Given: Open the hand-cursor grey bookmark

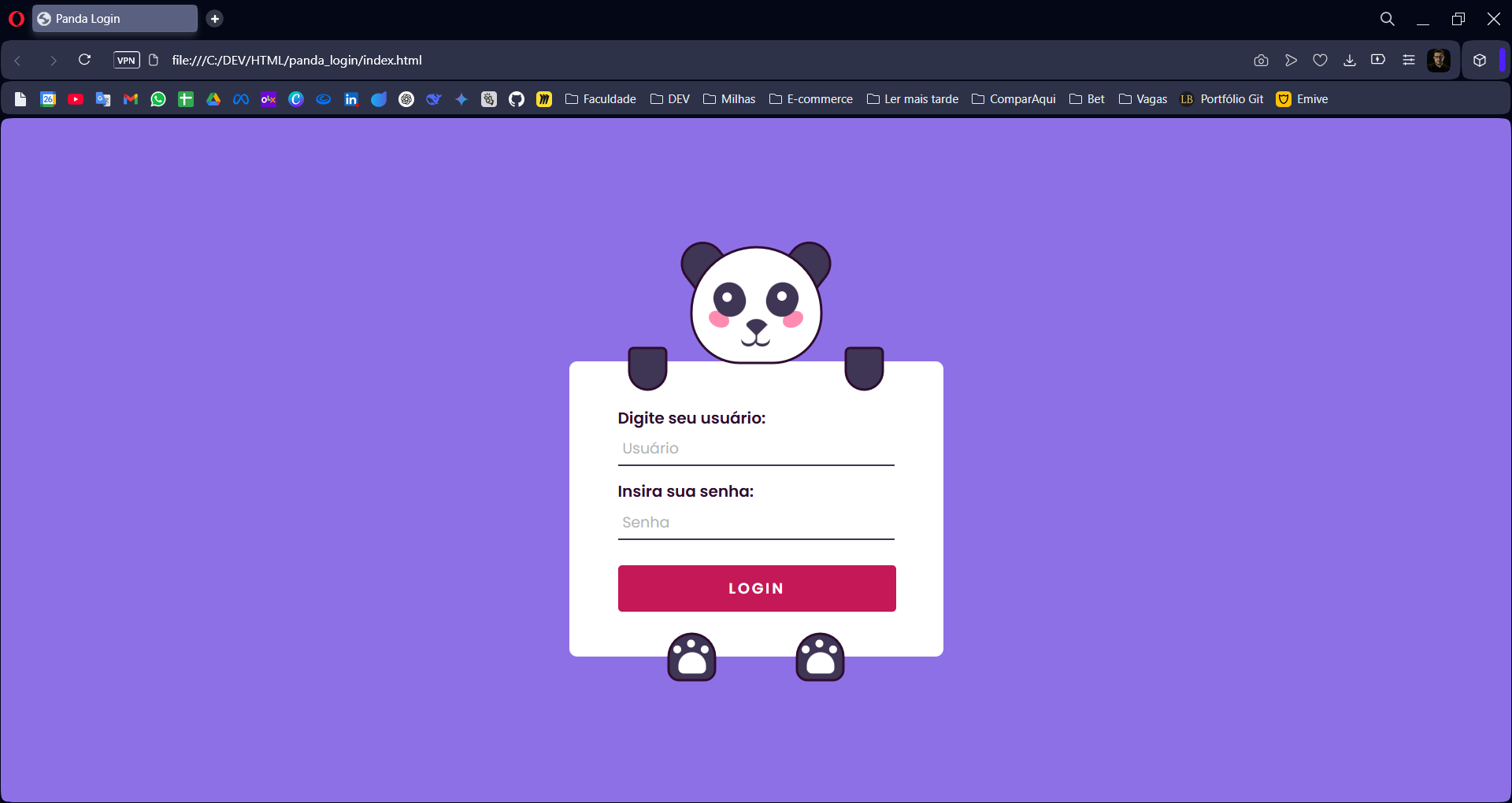Looking at the screenshot, I should click(489, 99).
